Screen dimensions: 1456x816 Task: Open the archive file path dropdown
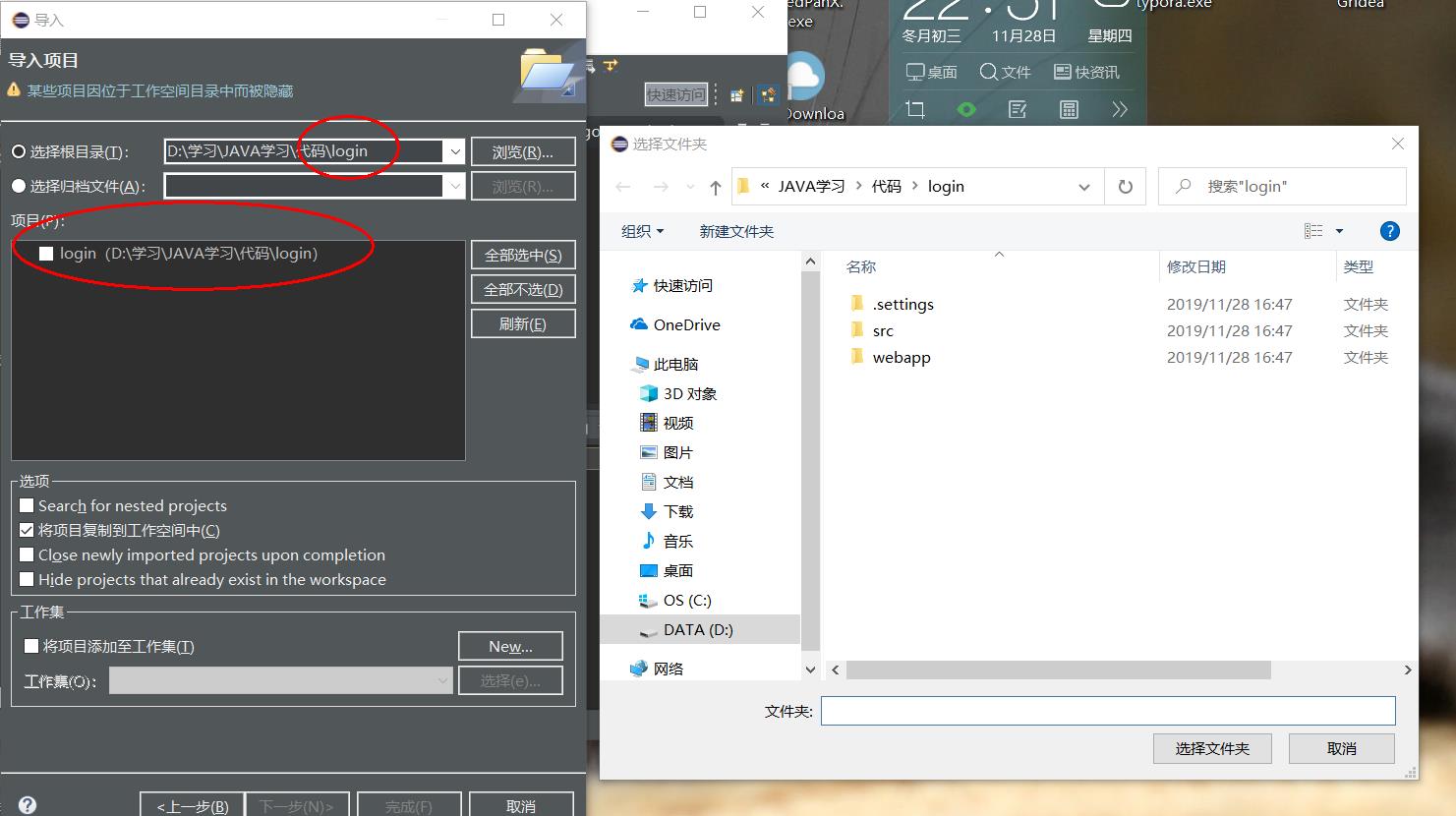point(454,186)
